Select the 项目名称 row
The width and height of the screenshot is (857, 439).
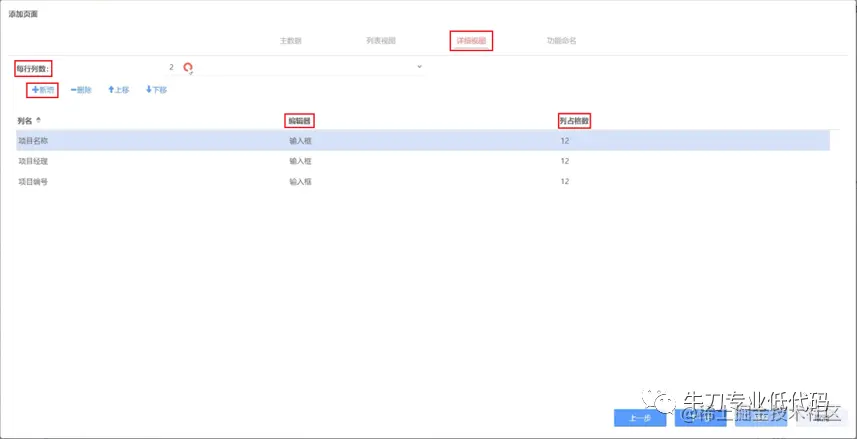point(423,141)
